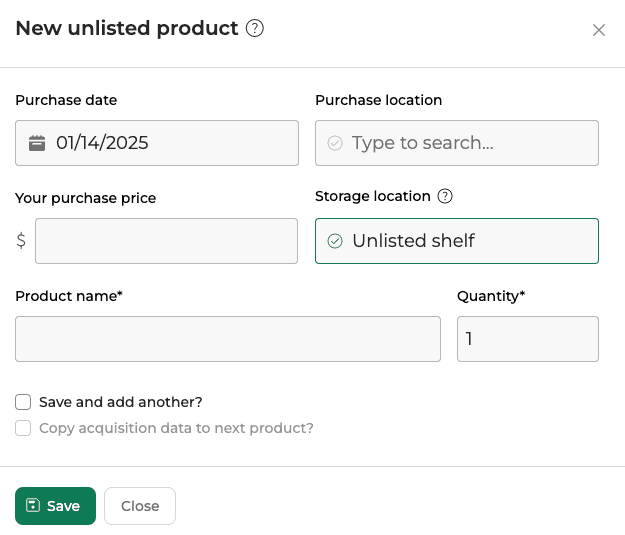This screenshot has width=625, height=535.
Task: Click the checkmark icon in Purchase location
Action: pos(335,143)
